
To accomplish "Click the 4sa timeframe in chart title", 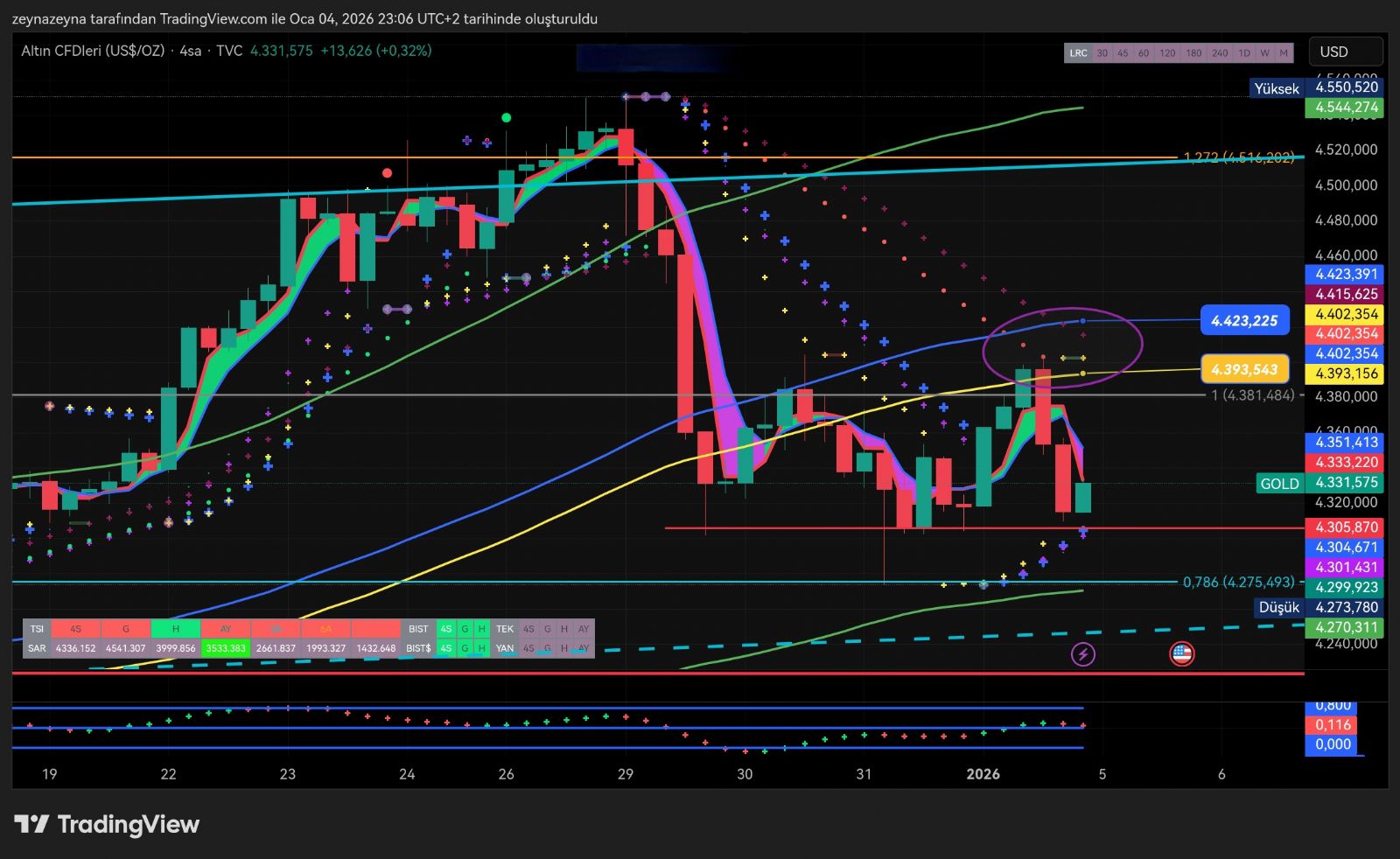I will (190, 51).
